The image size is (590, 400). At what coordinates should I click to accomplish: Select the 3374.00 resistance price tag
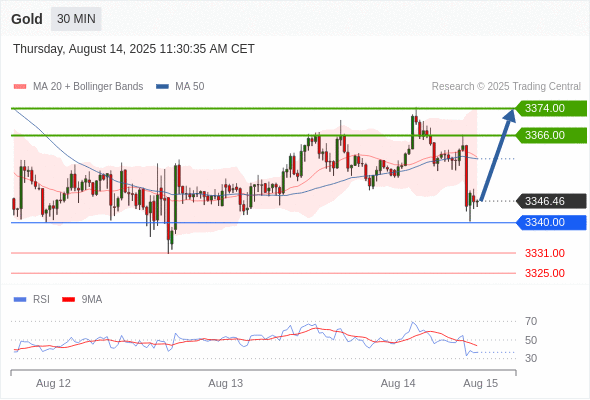pyautogui.click(x=551, y=108)
